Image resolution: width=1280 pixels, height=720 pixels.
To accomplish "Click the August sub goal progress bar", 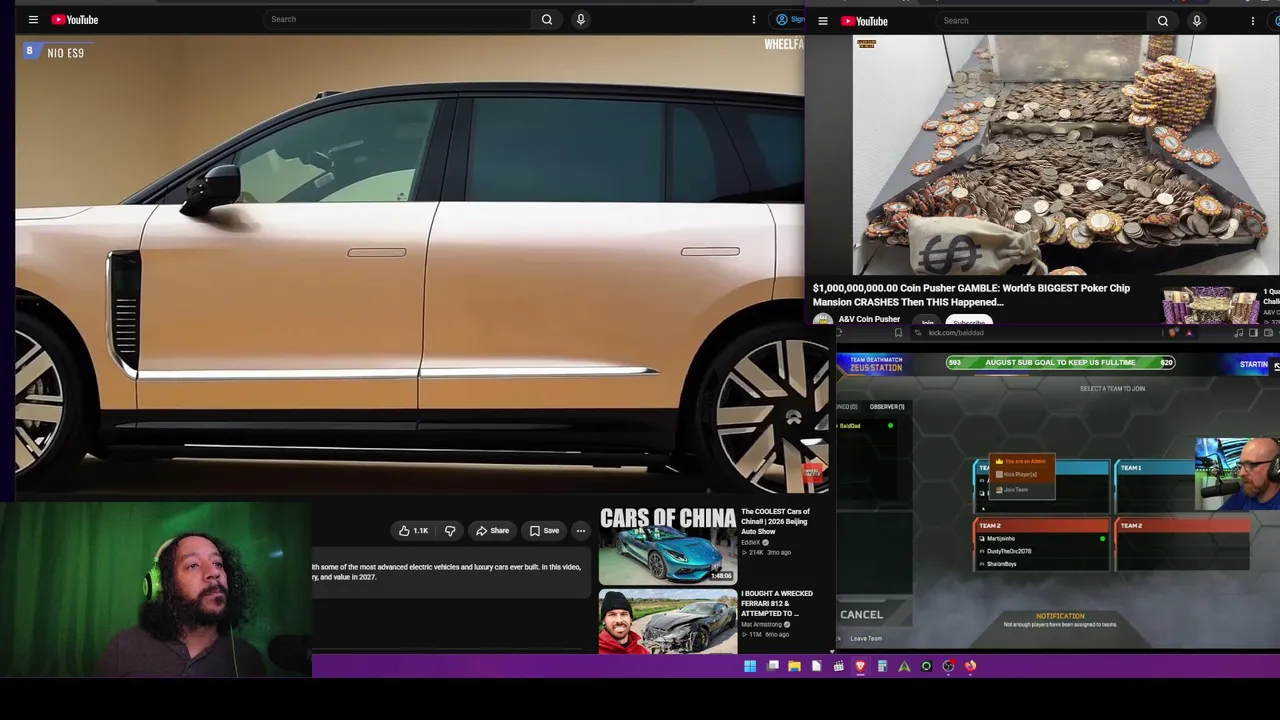I will pyautogui.click(x=1060, y=362).
